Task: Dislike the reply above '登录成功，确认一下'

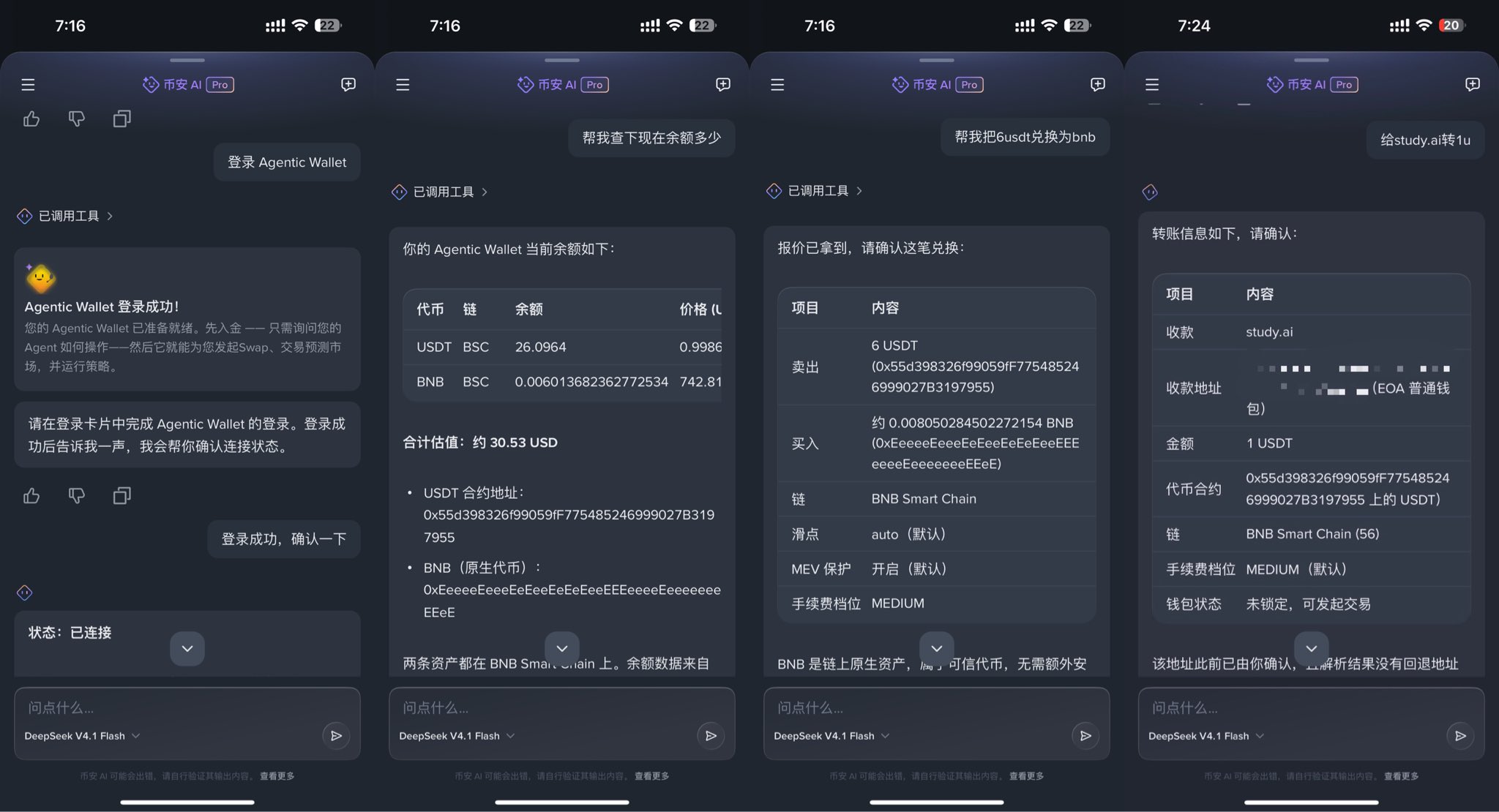Action: point(77,496)
